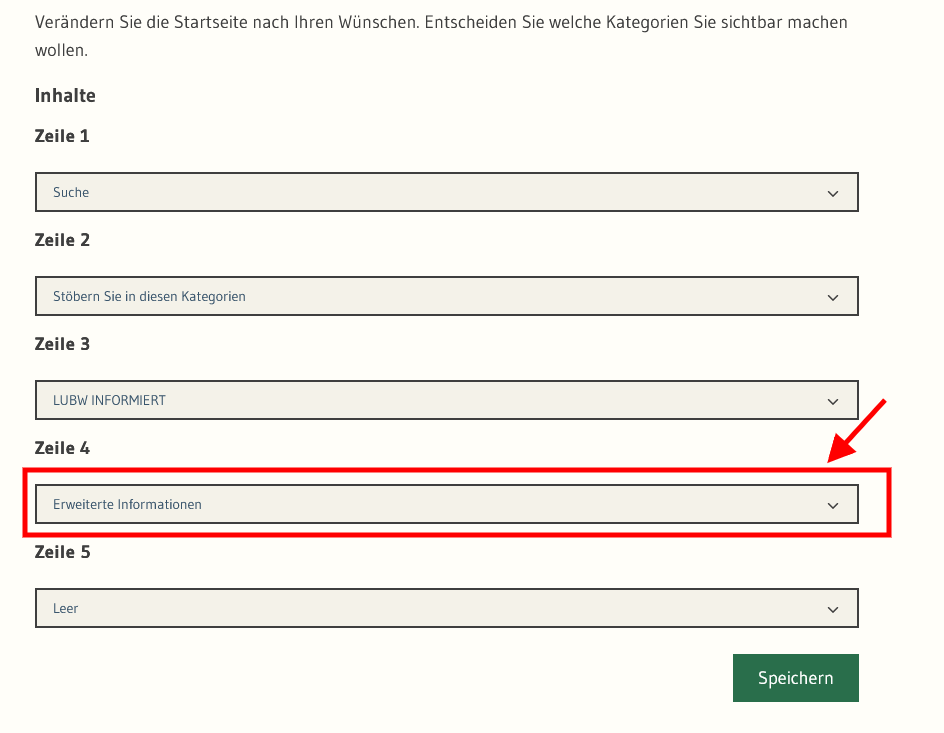Click the down arrow inside the Zeile 1 field
The height and width of the screenshot is (733, 944).
[x=833, y=192]
